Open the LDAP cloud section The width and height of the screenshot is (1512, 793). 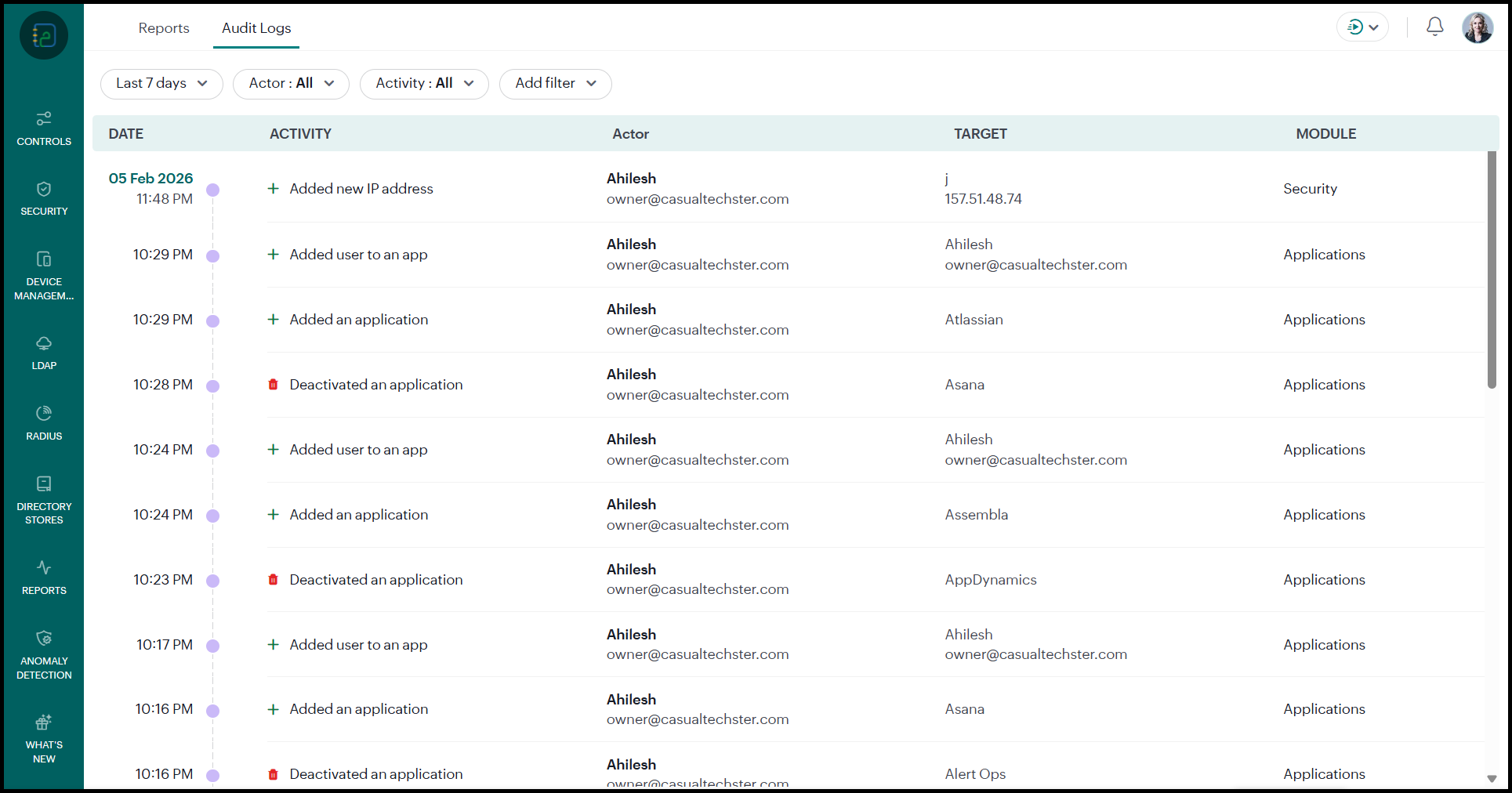coord(44,353)
